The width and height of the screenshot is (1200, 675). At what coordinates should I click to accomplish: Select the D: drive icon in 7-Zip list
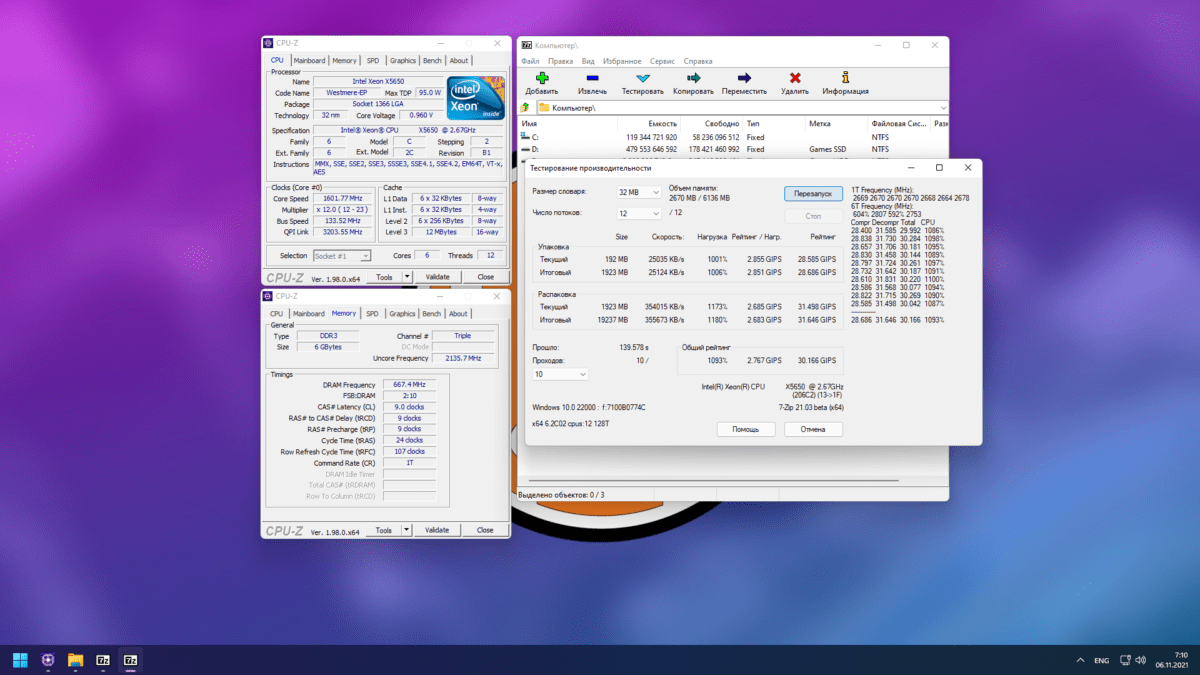pos(525,149)
